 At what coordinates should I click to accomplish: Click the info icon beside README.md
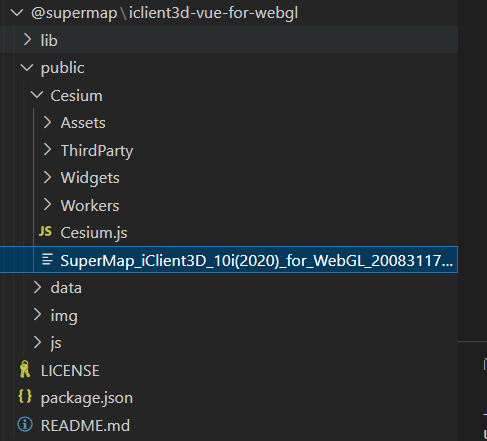[25, 425]
